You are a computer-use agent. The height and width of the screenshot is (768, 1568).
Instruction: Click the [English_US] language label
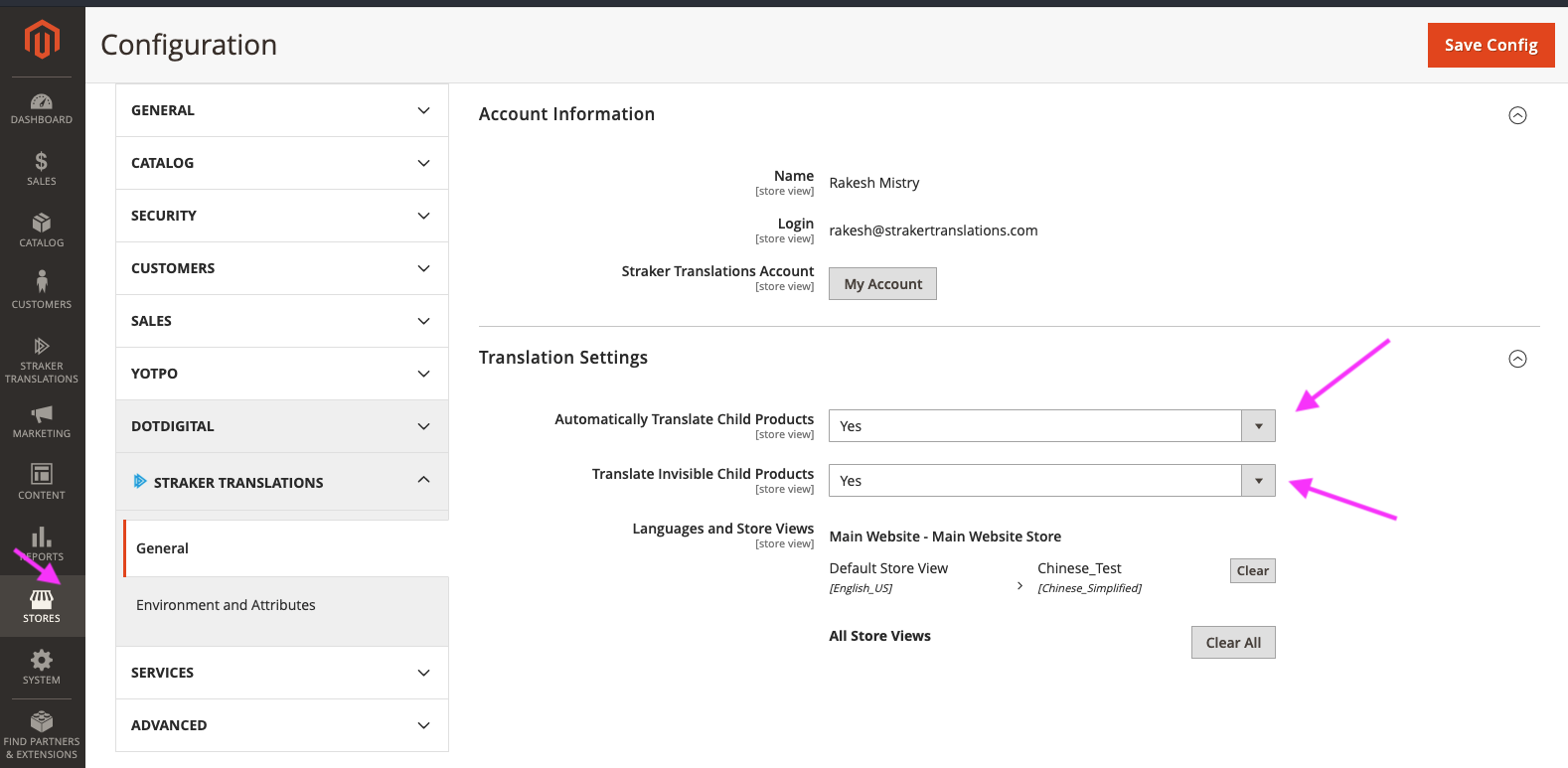point(861,588)
